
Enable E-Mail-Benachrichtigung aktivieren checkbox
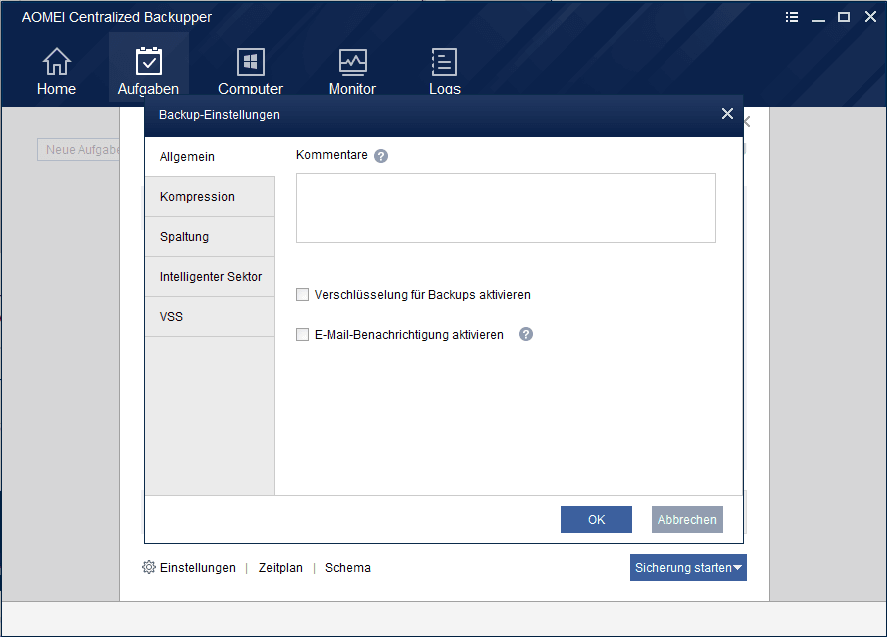303,335
